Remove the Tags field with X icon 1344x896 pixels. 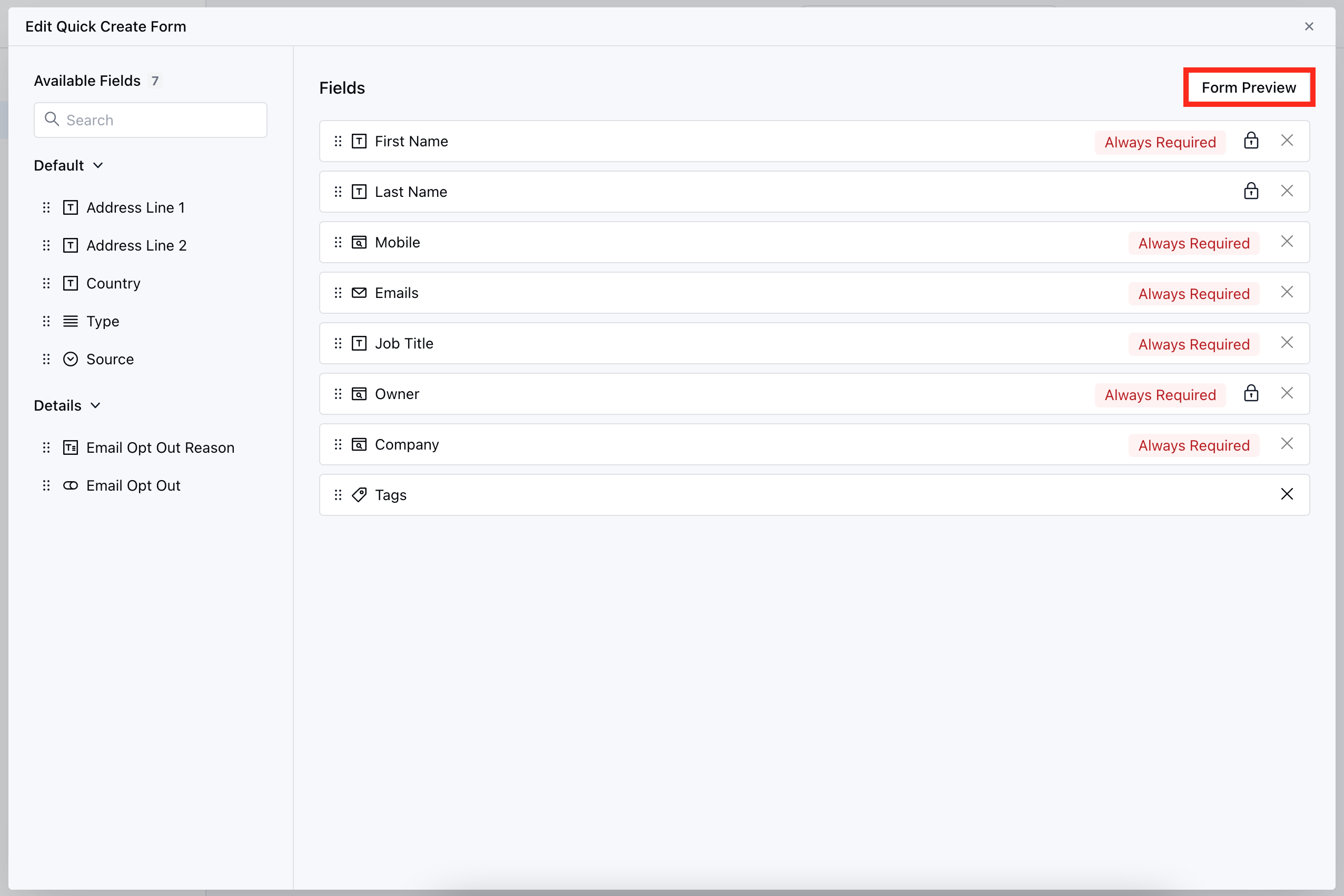coord(1286,494)
